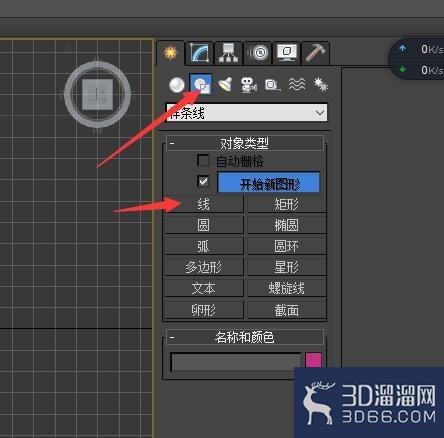Enable the 自动栅格 checkbox
Screen dimensions: 444x438
click(x=203, y=161)
